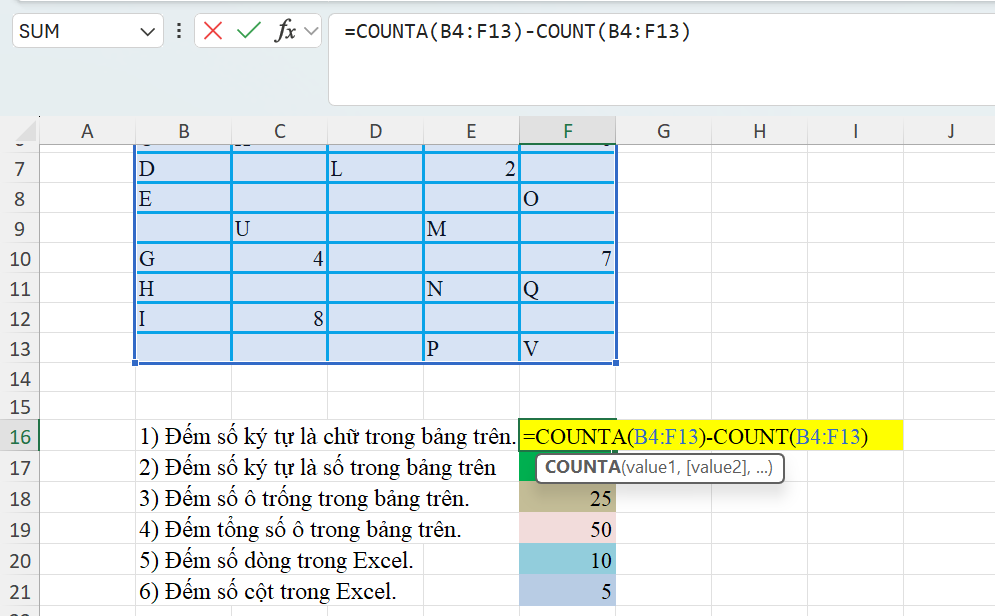
Task: Select column F header
Action: [x=567, y=131]
